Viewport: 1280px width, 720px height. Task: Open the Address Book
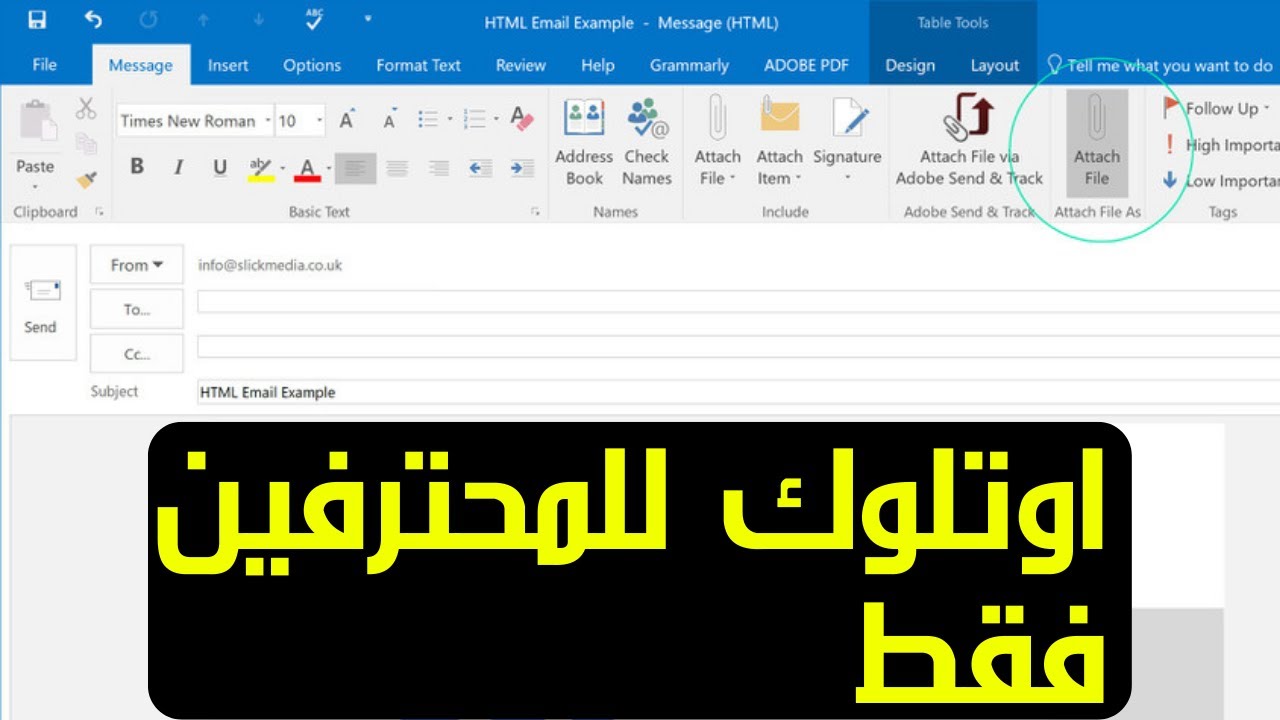[x=584, y=142]
